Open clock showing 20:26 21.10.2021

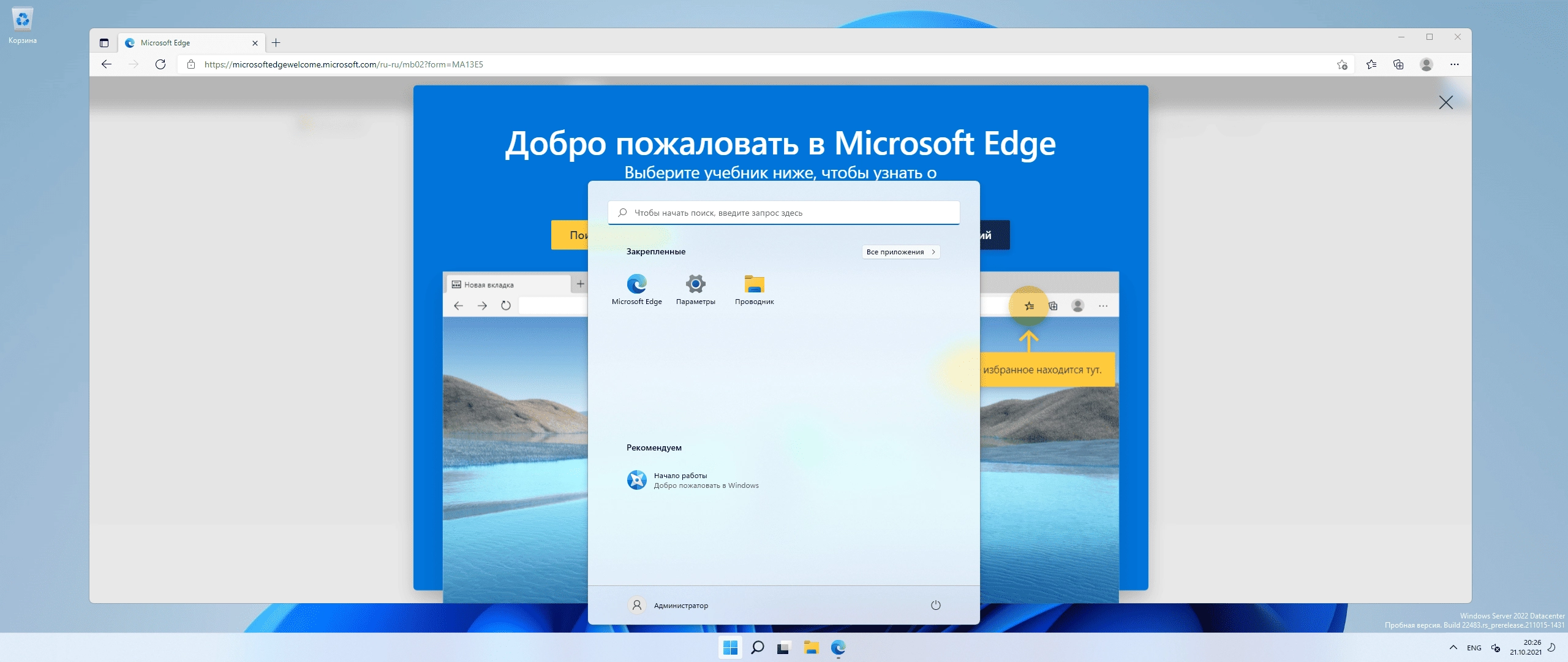click(x=1525, y=647)
